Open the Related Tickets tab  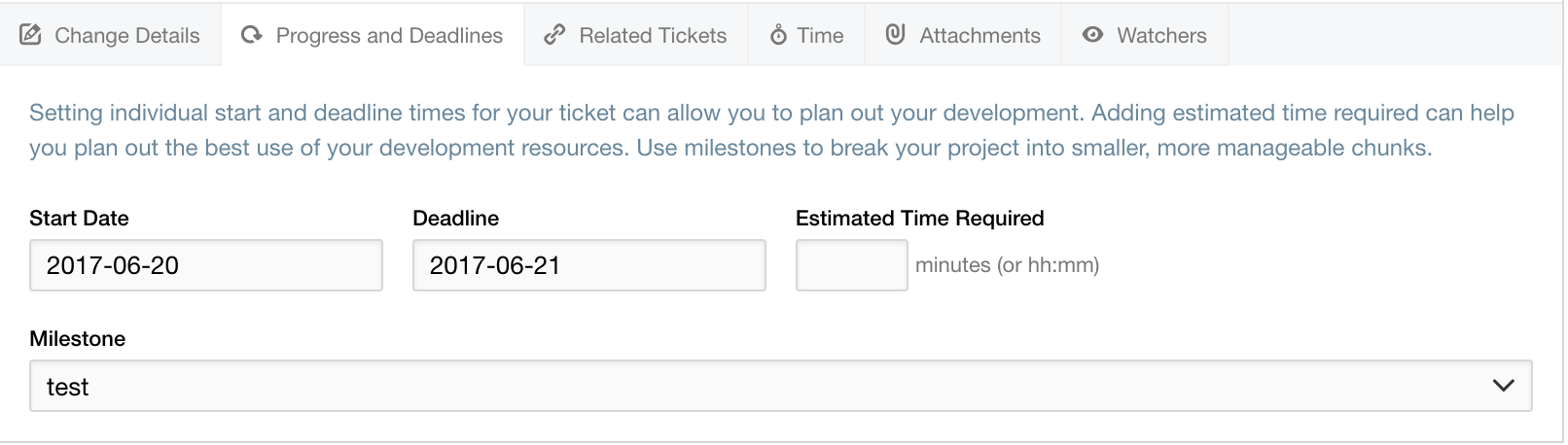click(636, 35)
